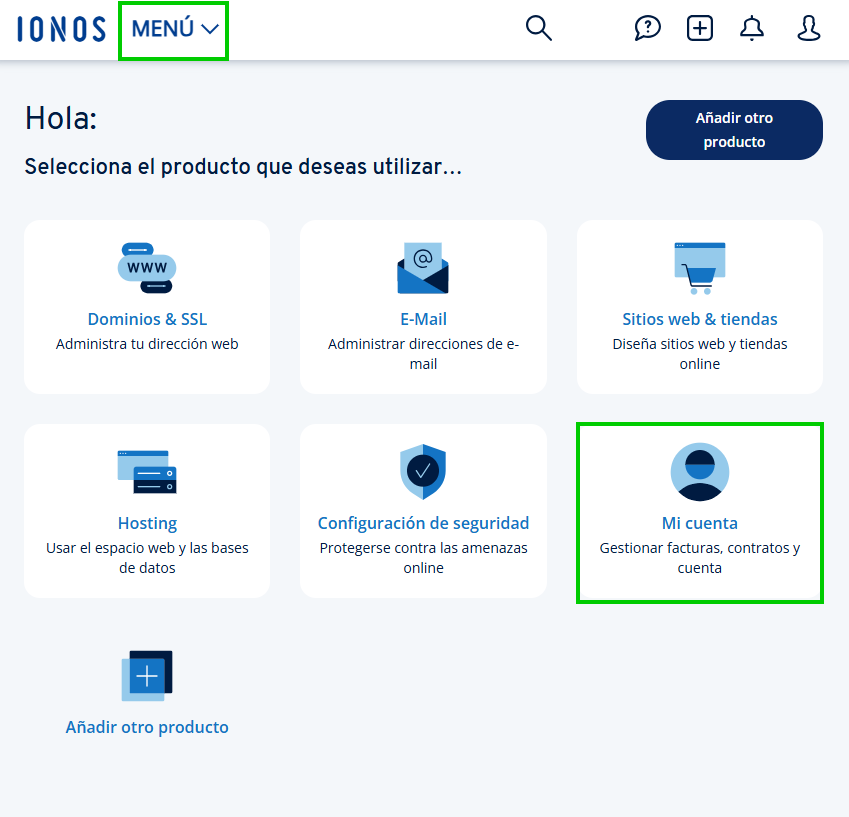Open the search with the magnifying glass icon
This screenshot has height=817, width=849.
(538, 28)
